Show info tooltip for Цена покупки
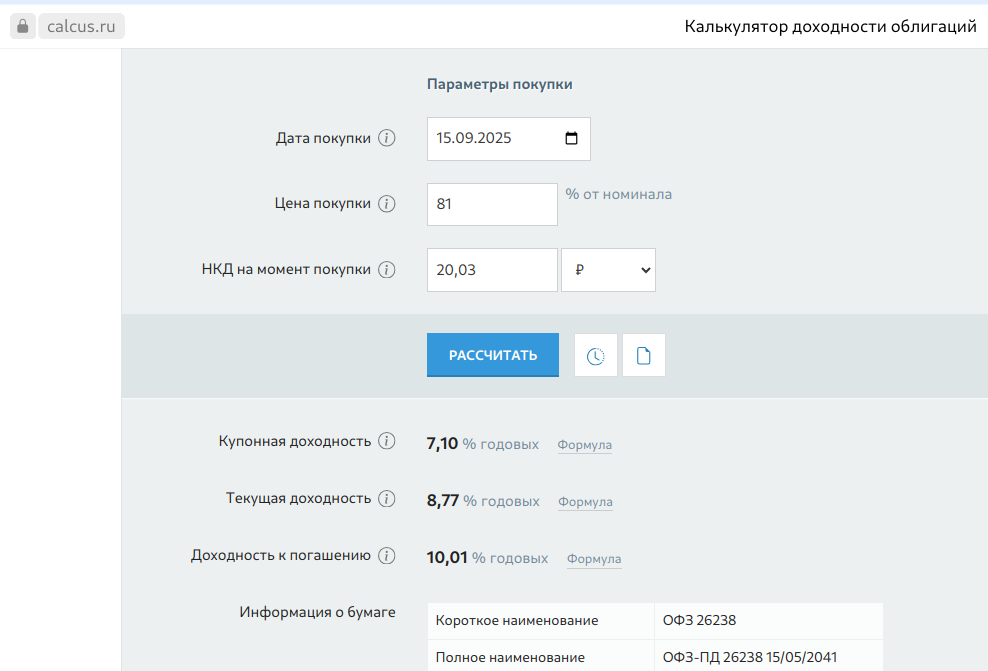The width and height of the screenshot is (988, 671). tap(387, 203)
